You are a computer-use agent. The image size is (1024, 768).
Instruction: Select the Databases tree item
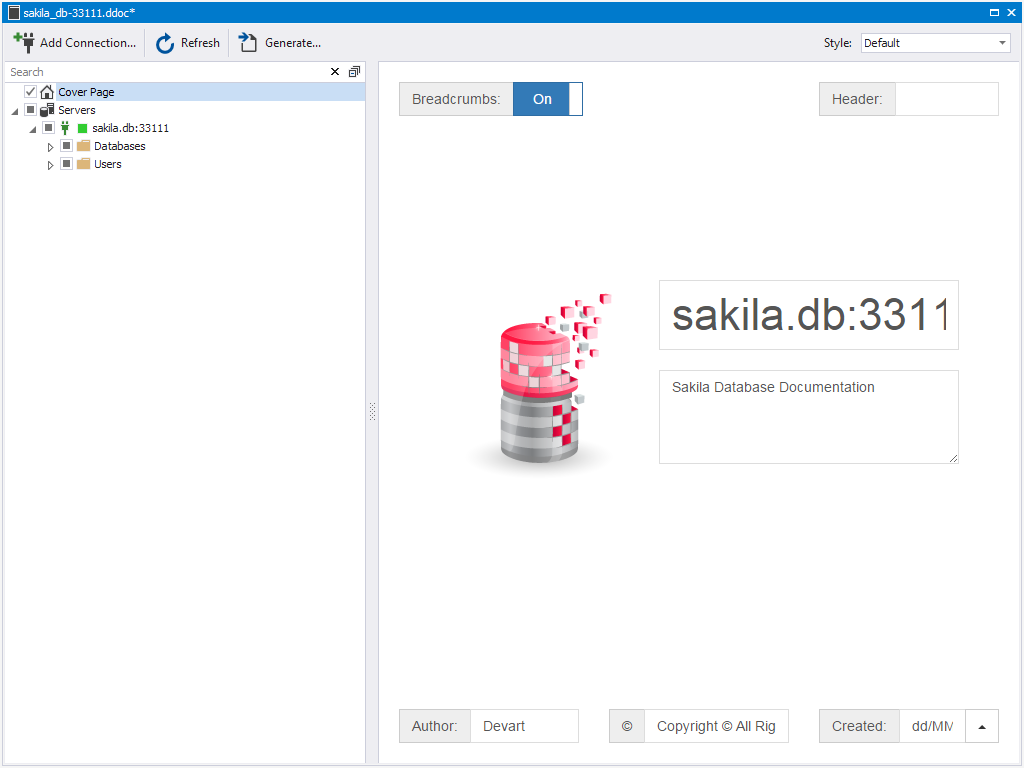pos(120,146)
